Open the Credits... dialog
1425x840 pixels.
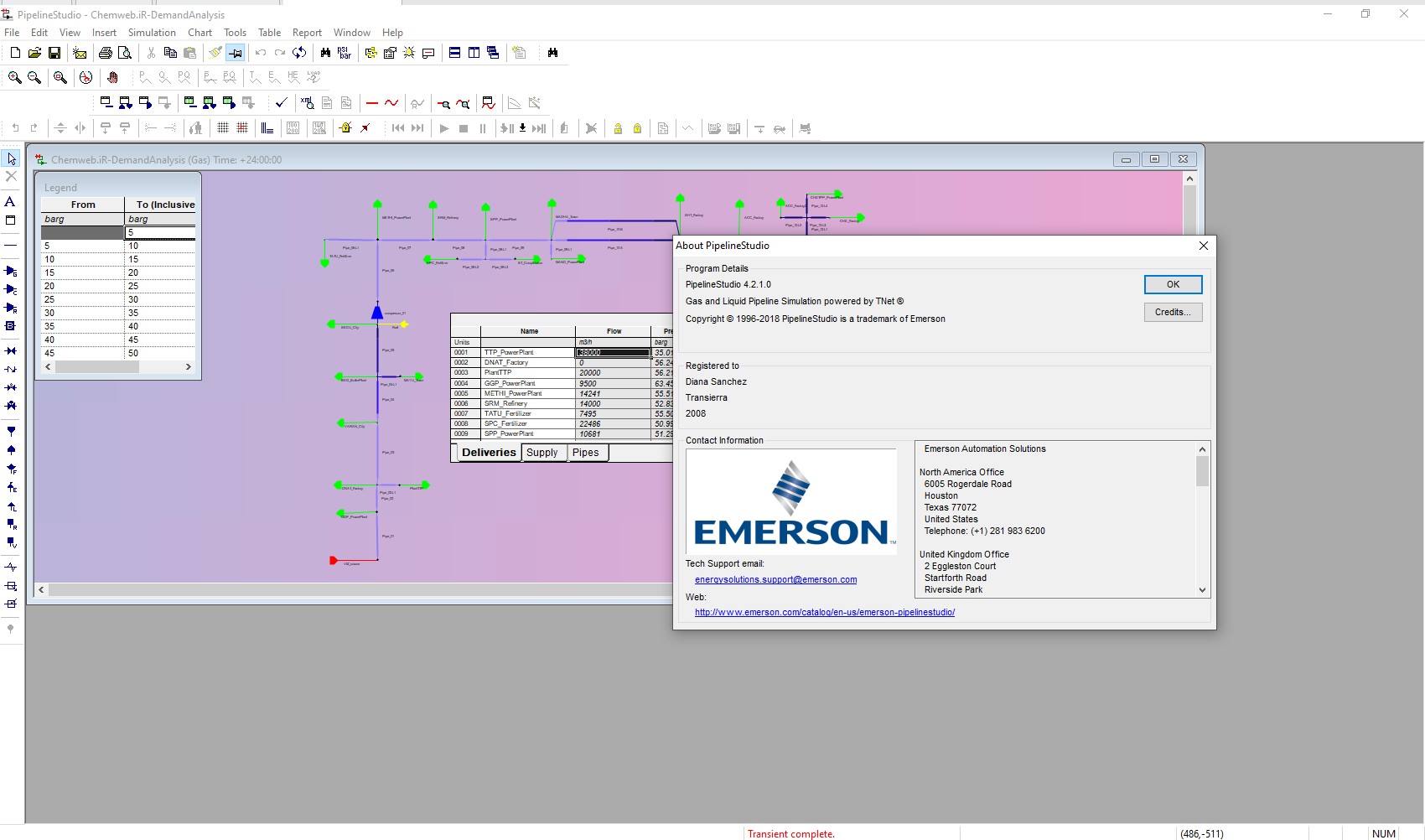[1174, 312]
